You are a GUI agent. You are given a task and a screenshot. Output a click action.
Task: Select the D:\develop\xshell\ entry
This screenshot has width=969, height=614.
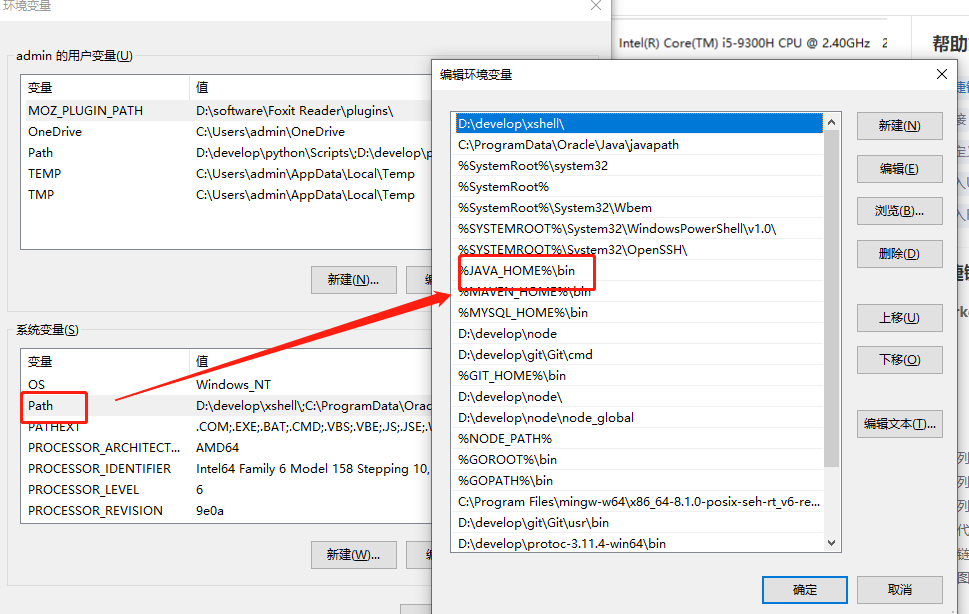(639, 124)
